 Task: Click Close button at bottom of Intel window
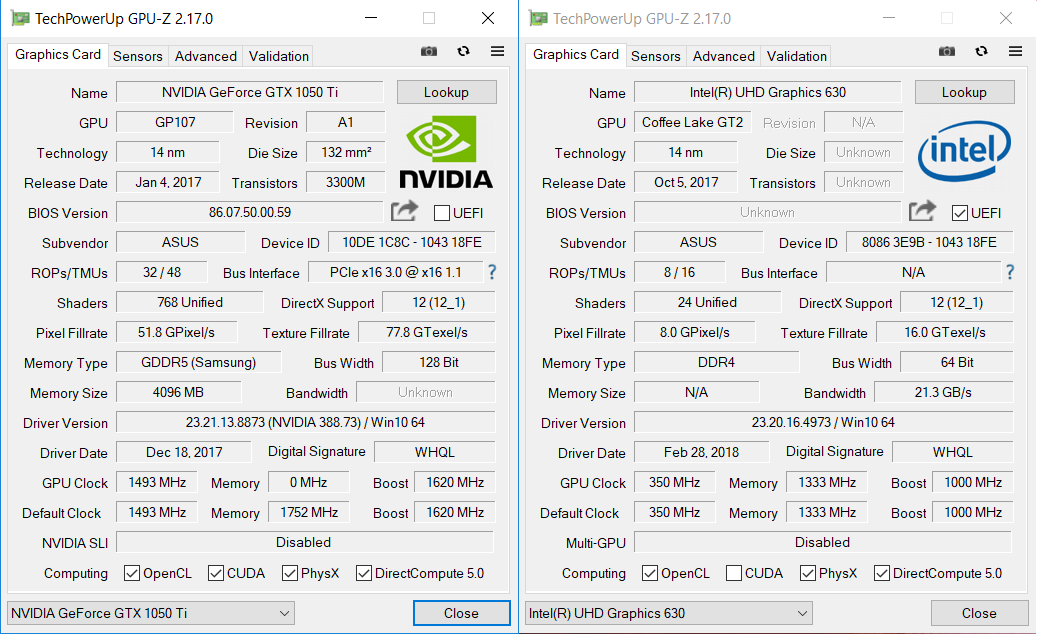pyautogui.click(x=979, y=613)
